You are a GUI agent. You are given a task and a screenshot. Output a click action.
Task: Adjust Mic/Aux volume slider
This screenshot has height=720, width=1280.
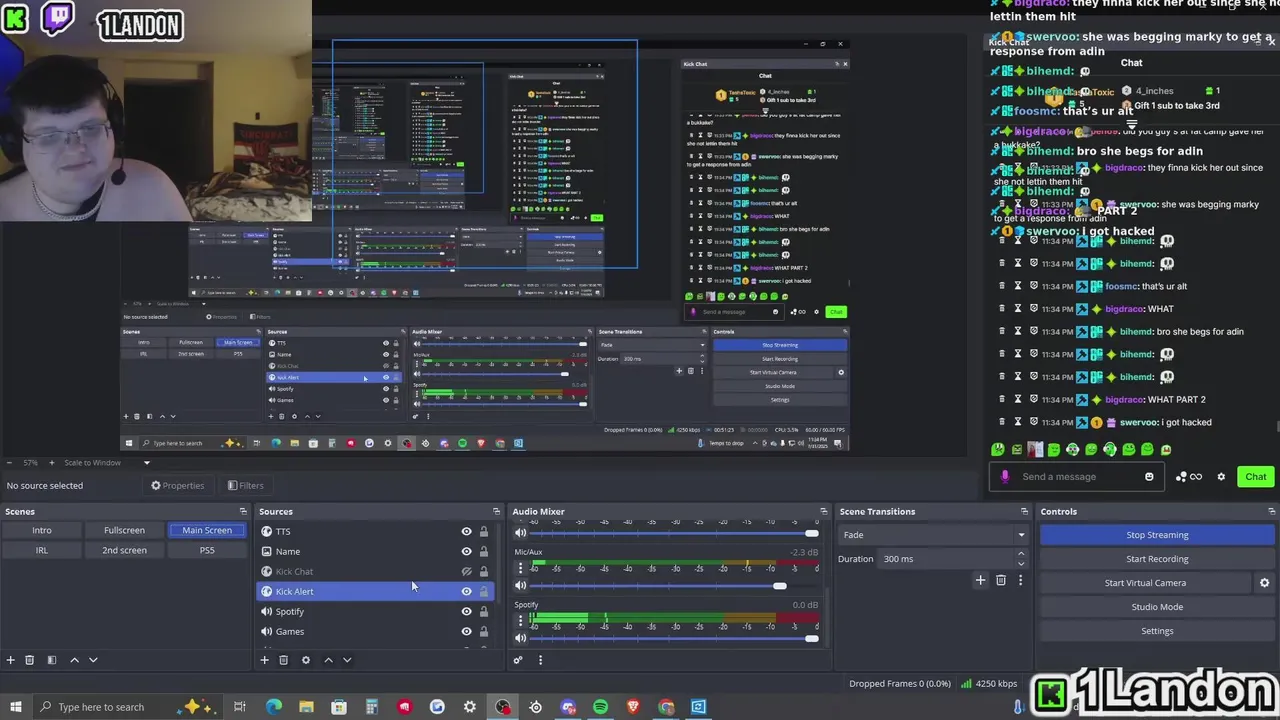(780, 586)
